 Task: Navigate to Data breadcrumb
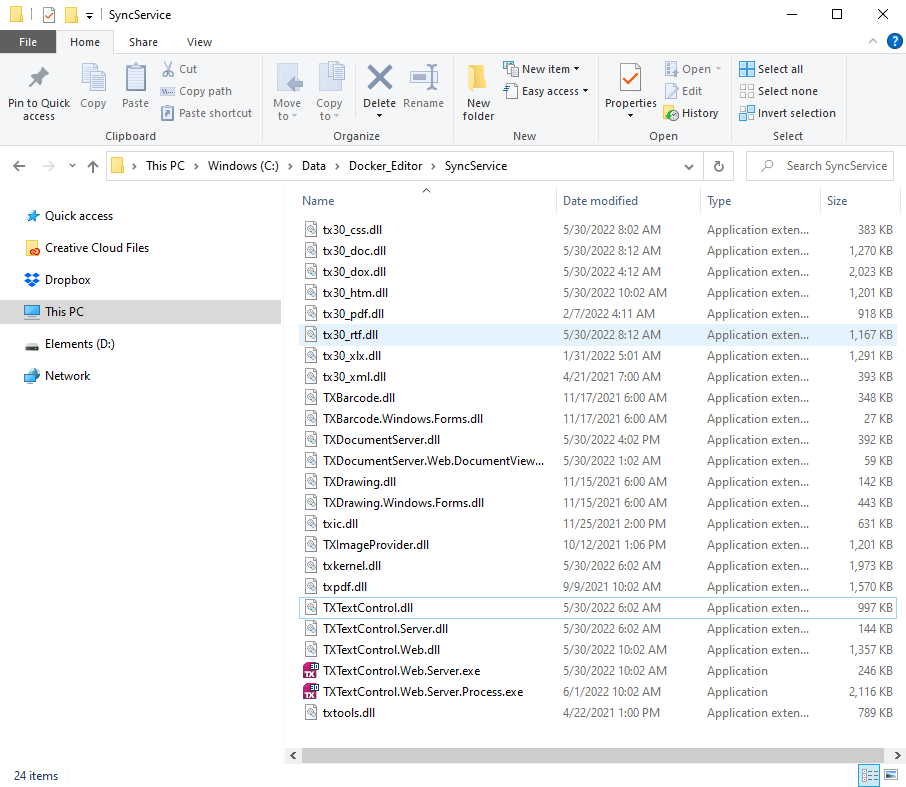[314, 166]
